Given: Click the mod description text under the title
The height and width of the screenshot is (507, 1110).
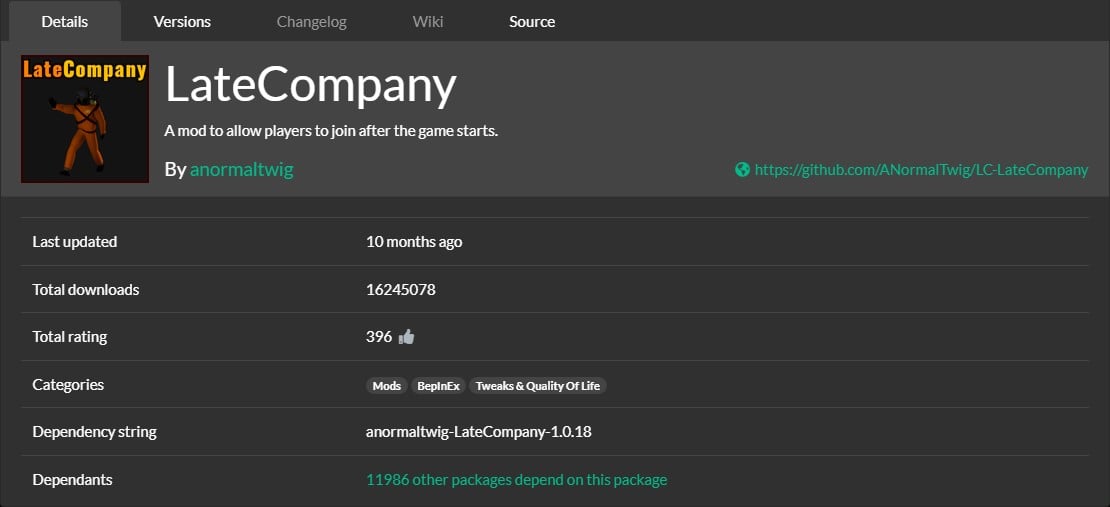Looking at the screenshot, I should tap(331, 131).
